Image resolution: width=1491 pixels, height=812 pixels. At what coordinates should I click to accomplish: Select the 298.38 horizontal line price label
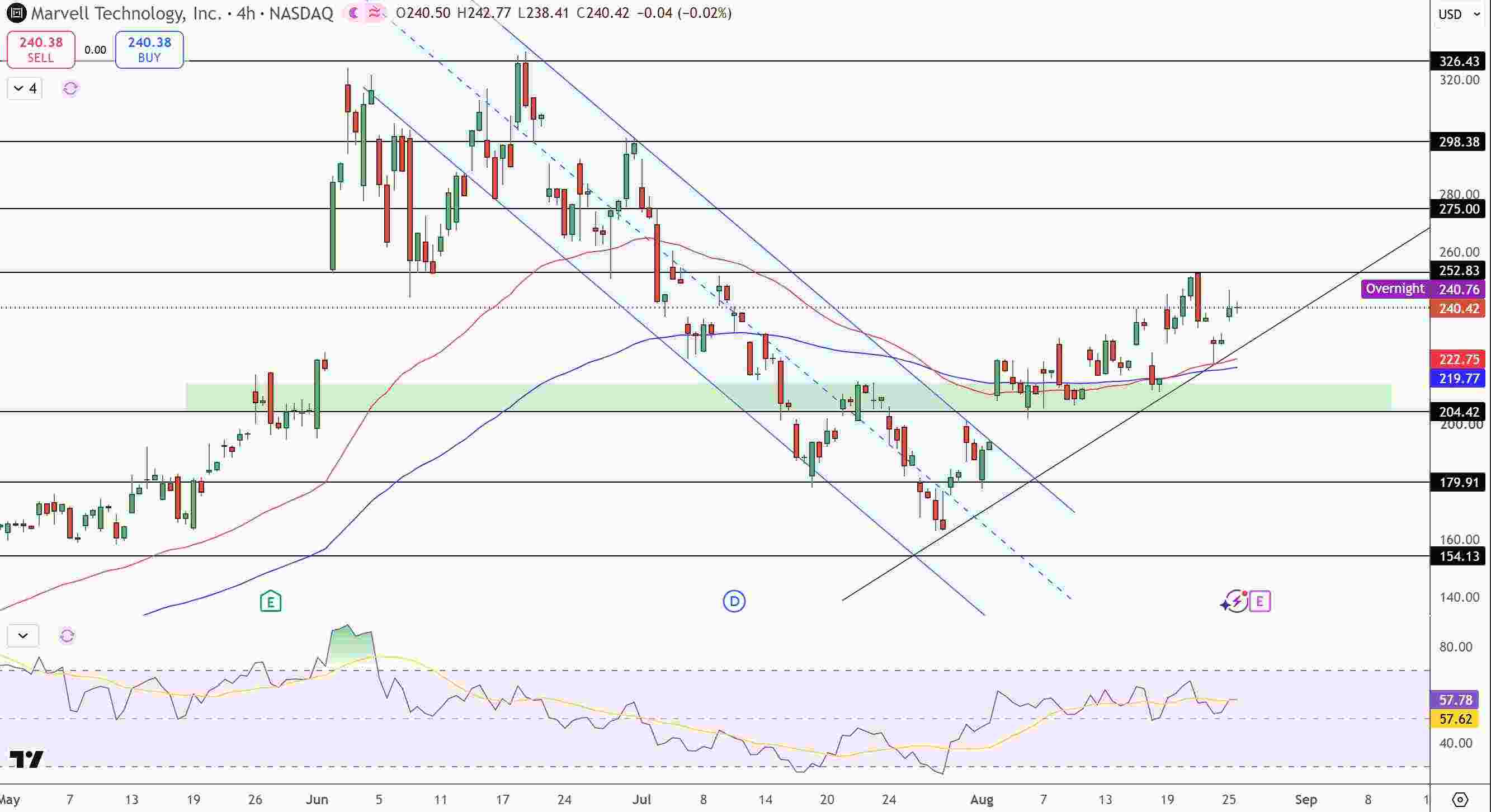point(1458,142)
